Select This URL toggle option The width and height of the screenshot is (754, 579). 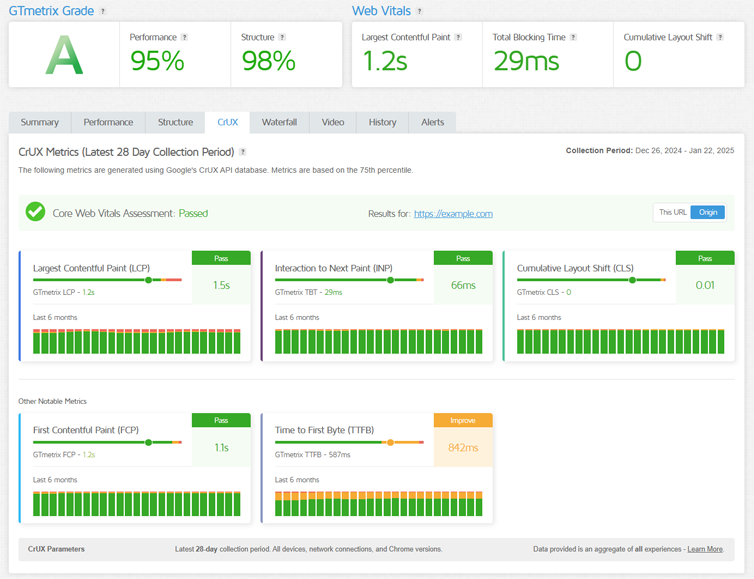click(672, 212)
